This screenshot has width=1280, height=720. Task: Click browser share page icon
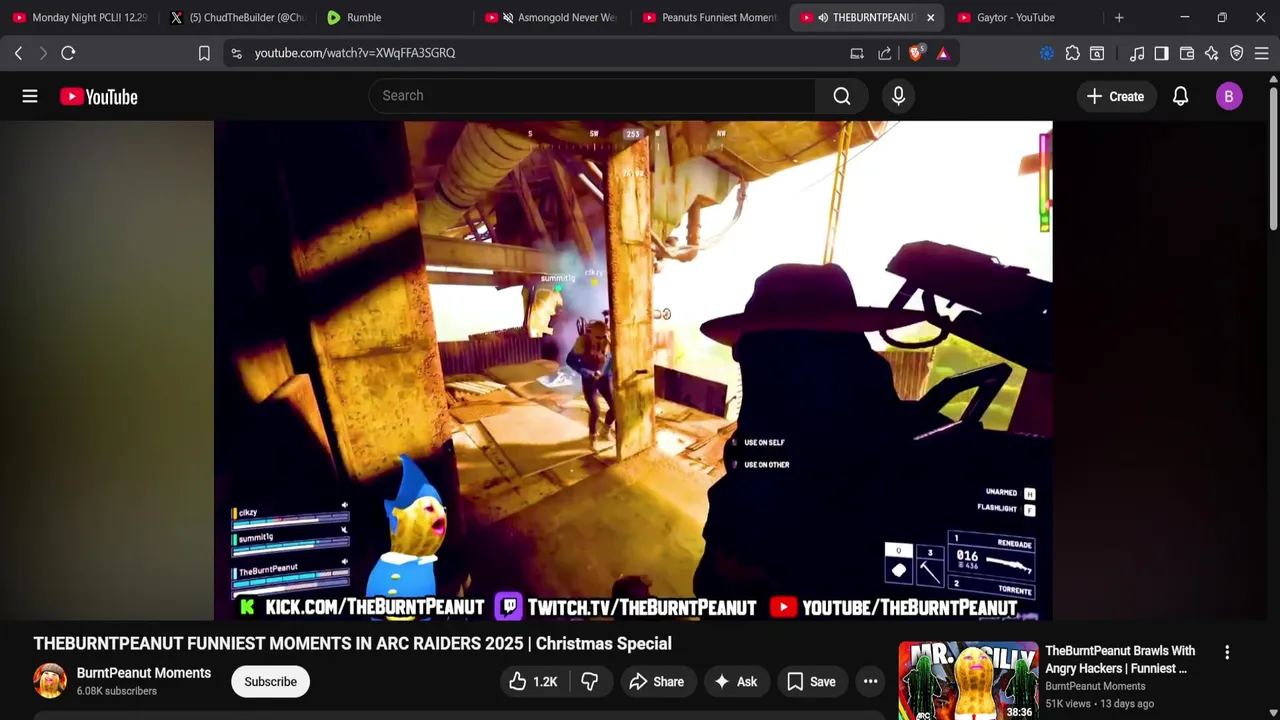[x=885, y=53]
